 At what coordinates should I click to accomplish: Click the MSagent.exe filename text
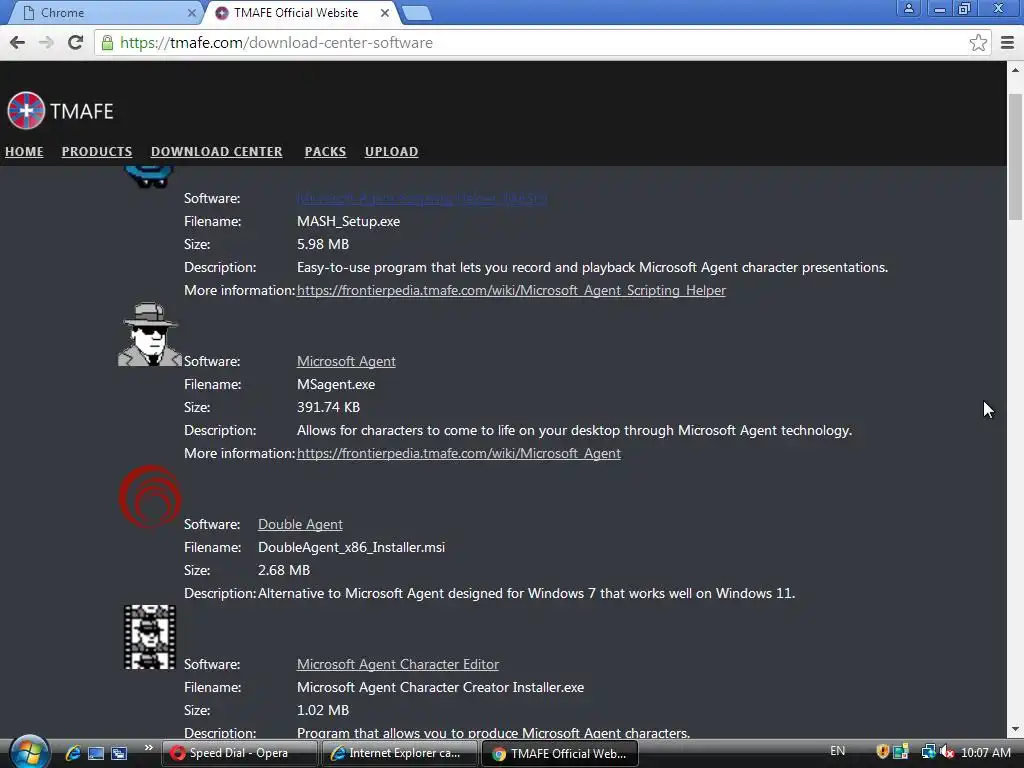pos(336,385)
